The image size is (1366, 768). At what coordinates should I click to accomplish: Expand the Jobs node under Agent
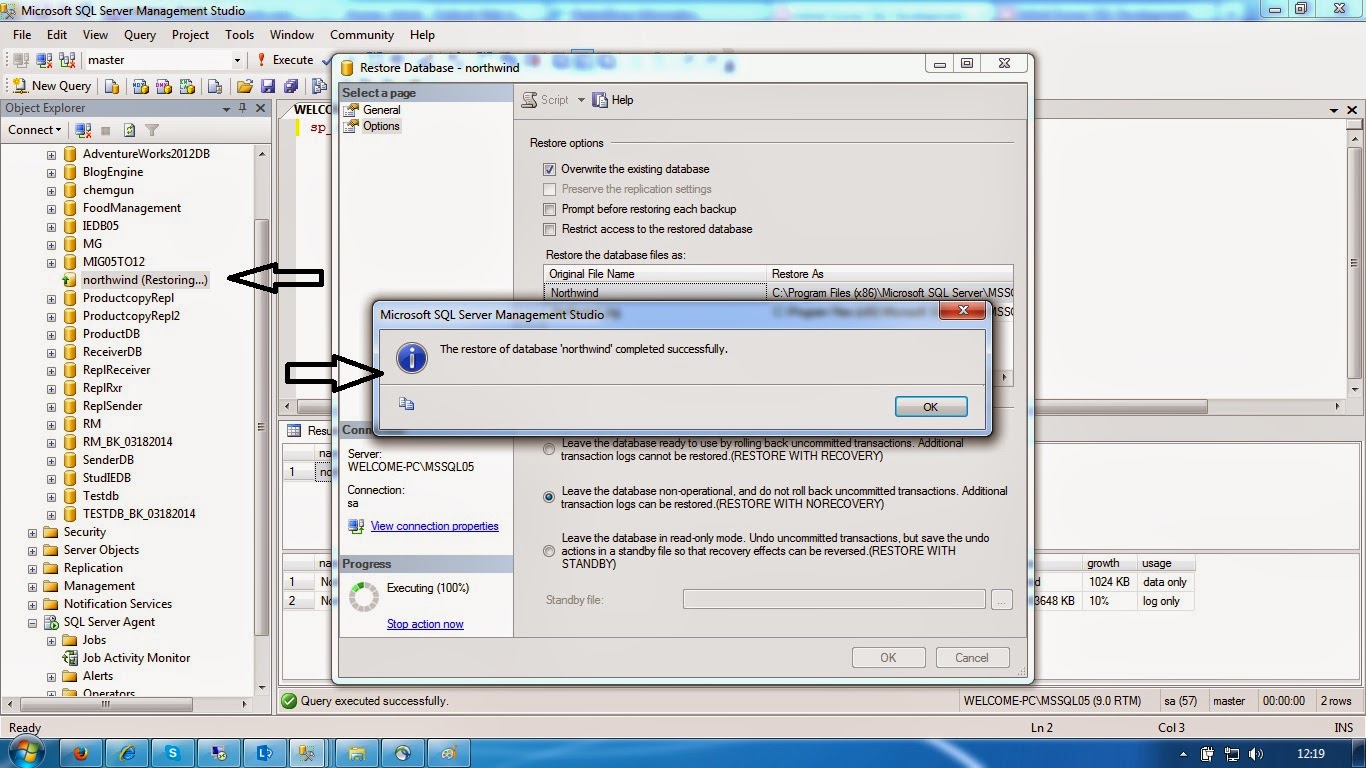tap(51, 641)
